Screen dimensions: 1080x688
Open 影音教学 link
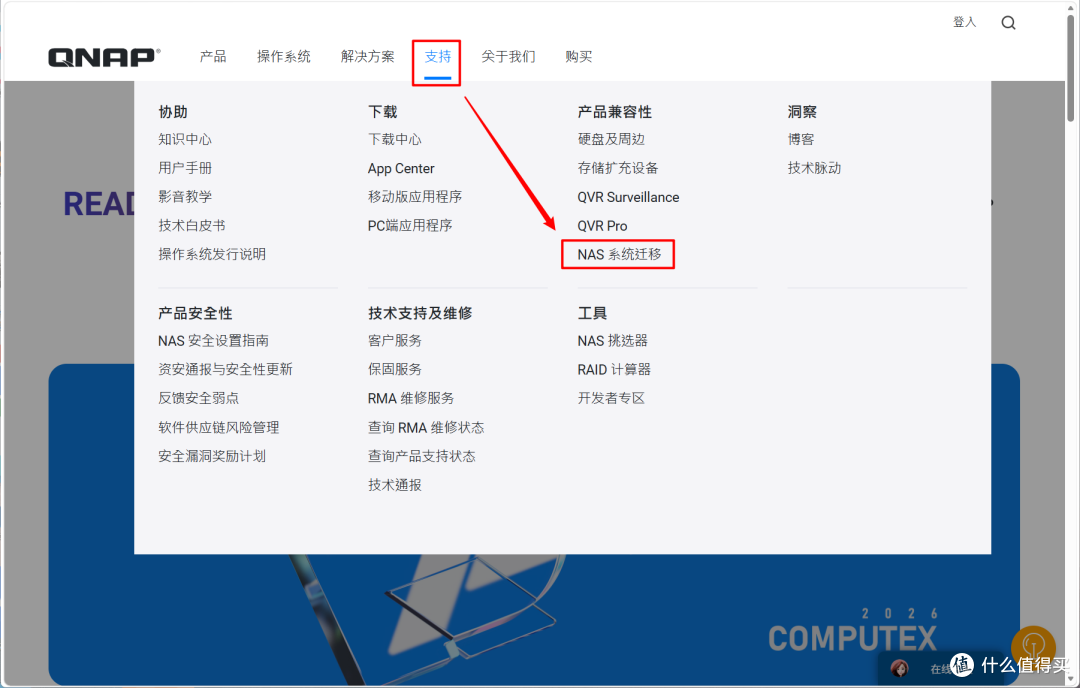[185, 197]
